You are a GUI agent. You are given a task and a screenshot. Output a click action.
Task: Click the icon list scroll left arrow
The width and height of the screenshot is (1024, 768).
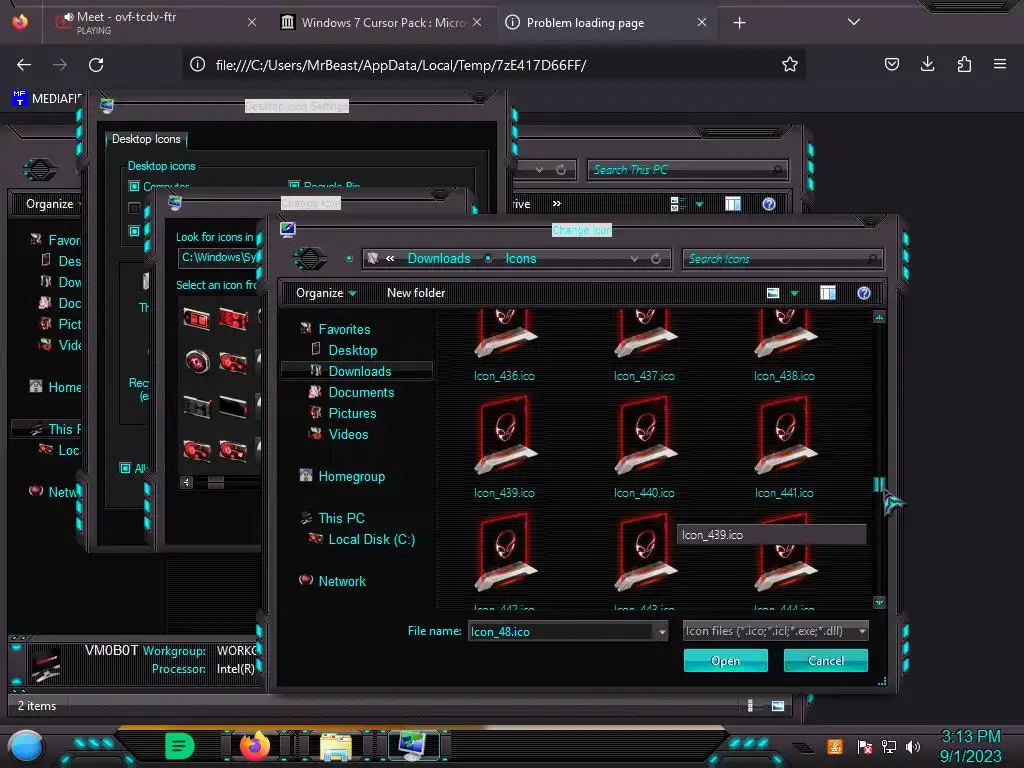click(x=187, y=483)
